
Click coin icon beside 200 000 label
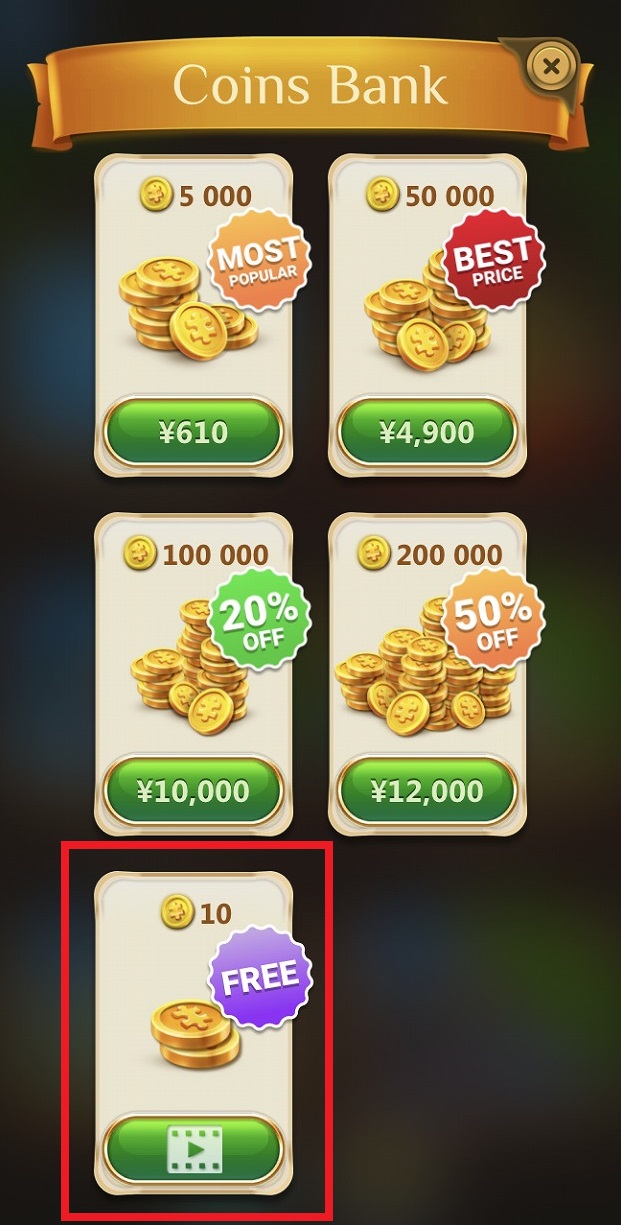[x=374, y=553]
